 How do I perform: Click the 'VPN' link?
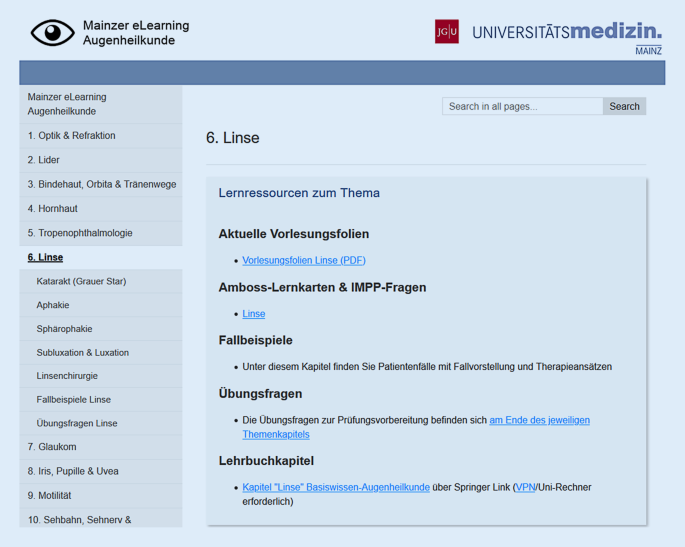[526, 487]
